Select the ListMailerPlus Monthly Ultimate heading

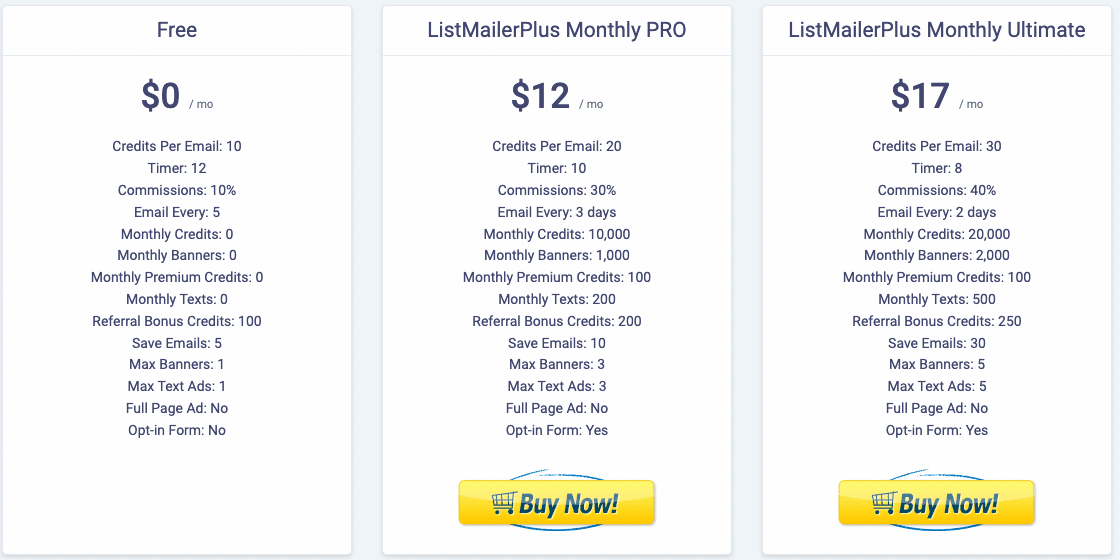click(x=936, y=30)
